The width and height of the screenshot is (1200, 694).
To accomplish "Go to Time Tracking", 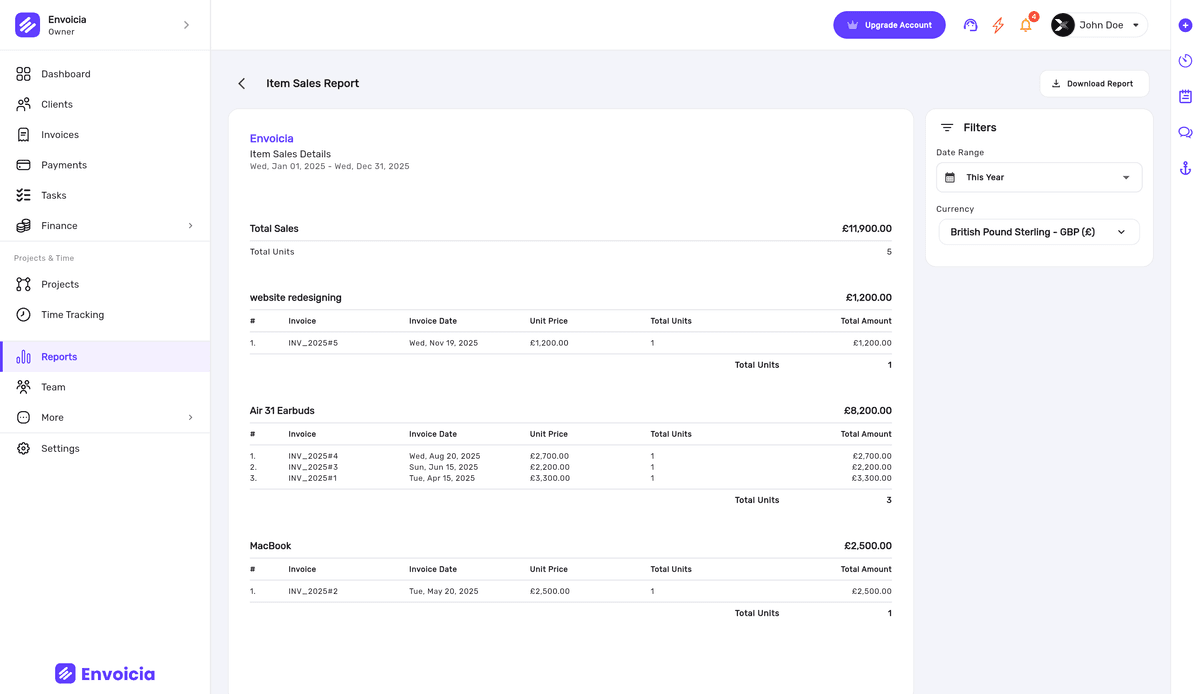I will click(72, 315).
